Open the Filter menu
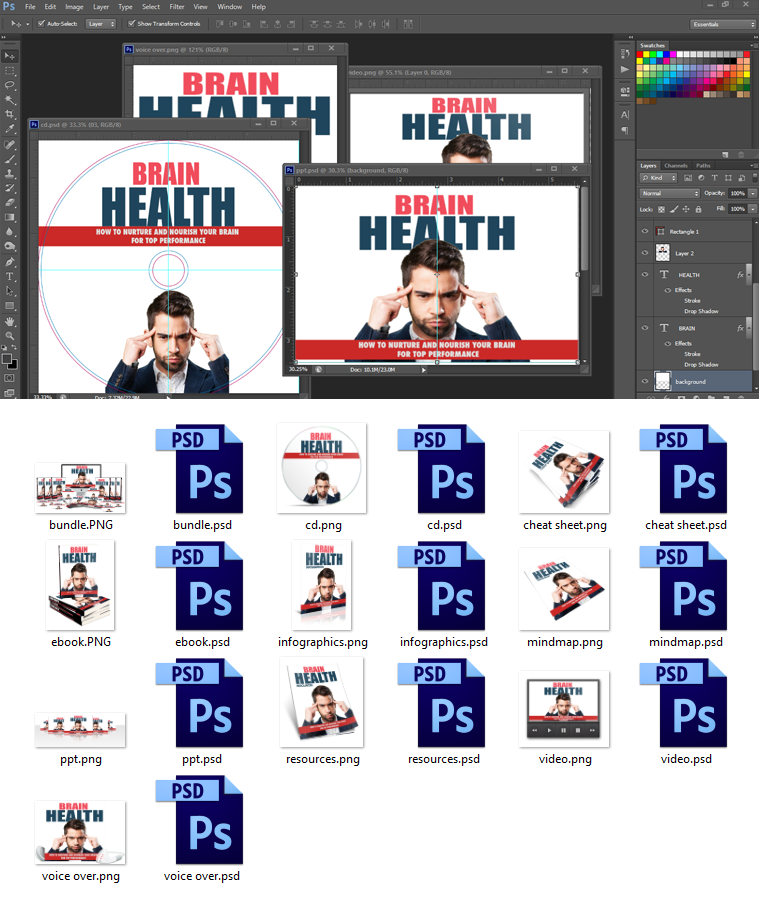The image size is (759, 900). pos(177,6)
